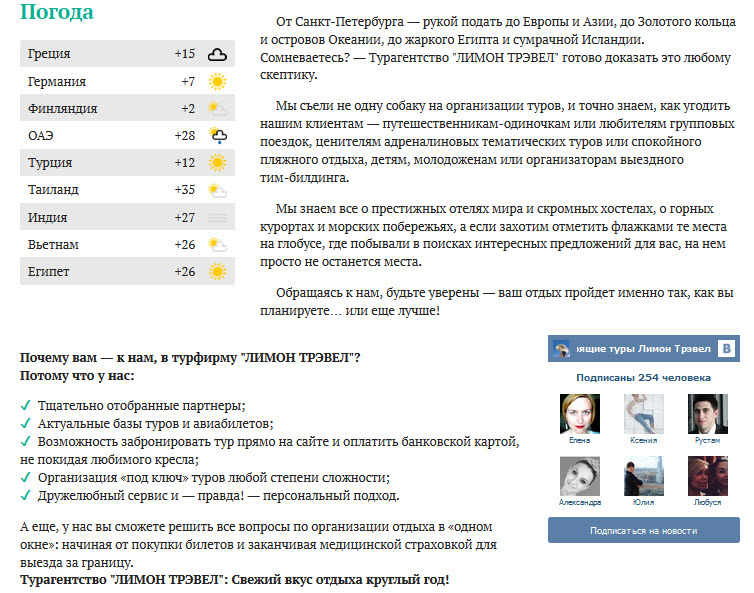
Task: Click the checkmark before 'Дружелюбный сервис'
Action: tap(25, 495)
